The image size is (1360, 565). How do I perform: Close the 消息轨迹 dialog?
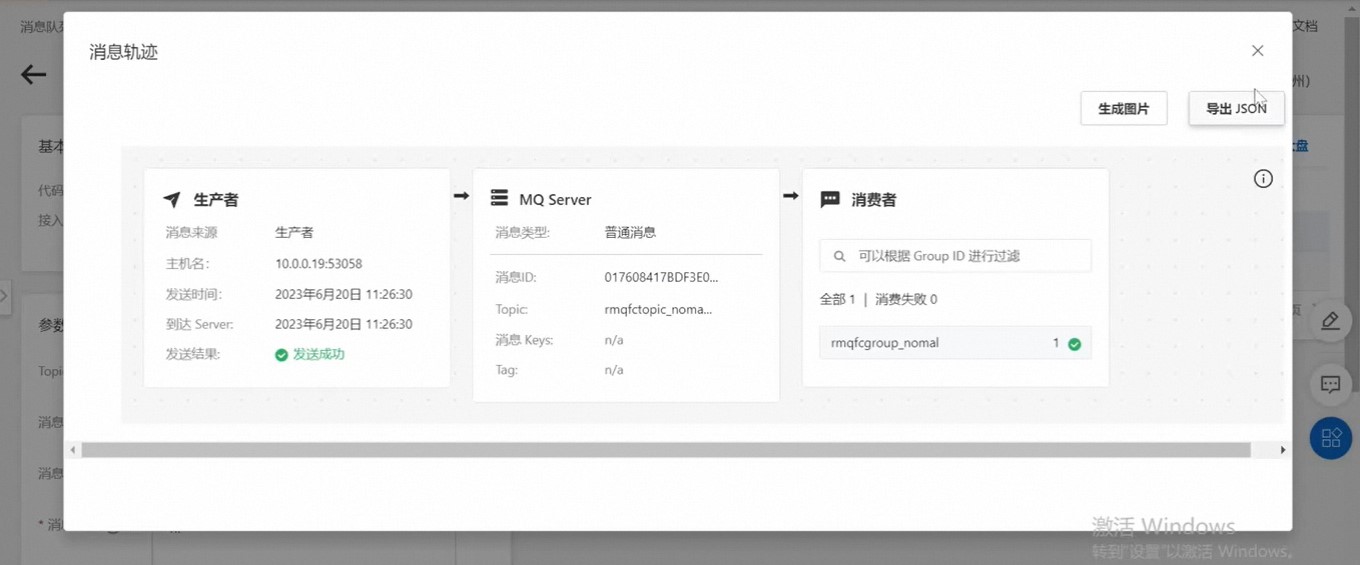click(1257, 51)
